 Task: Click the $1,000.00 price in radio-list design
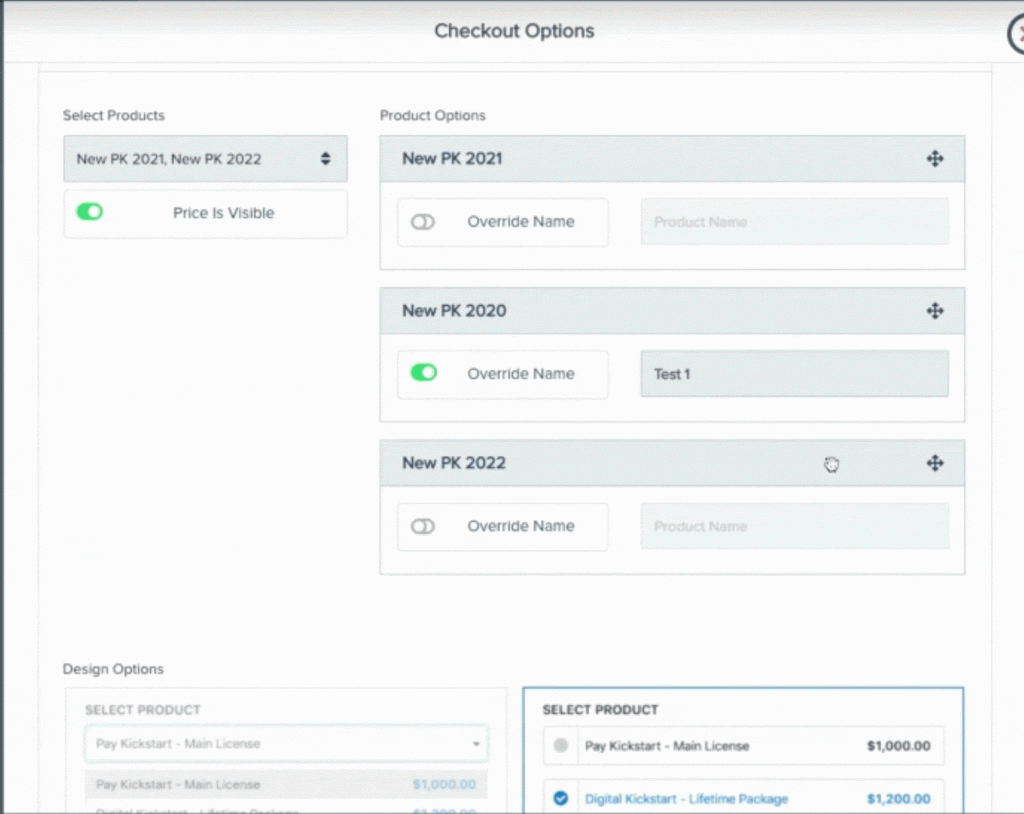click(x=898, y=746)
